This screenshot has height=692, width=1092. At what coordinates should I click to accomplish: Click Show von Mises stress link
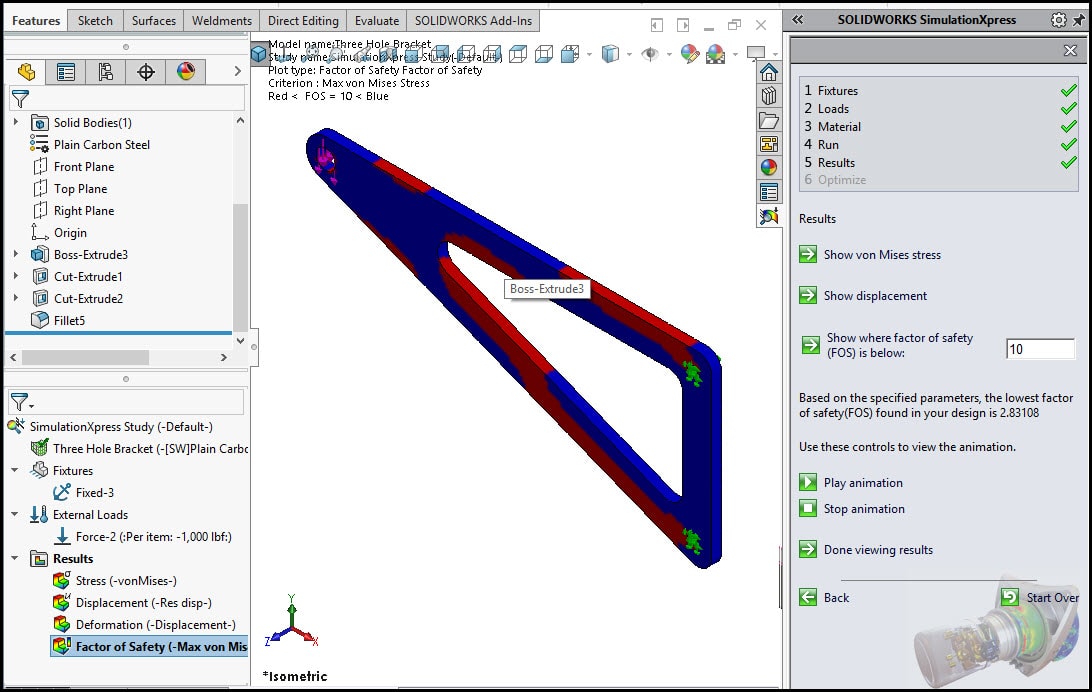click(882, 255)
